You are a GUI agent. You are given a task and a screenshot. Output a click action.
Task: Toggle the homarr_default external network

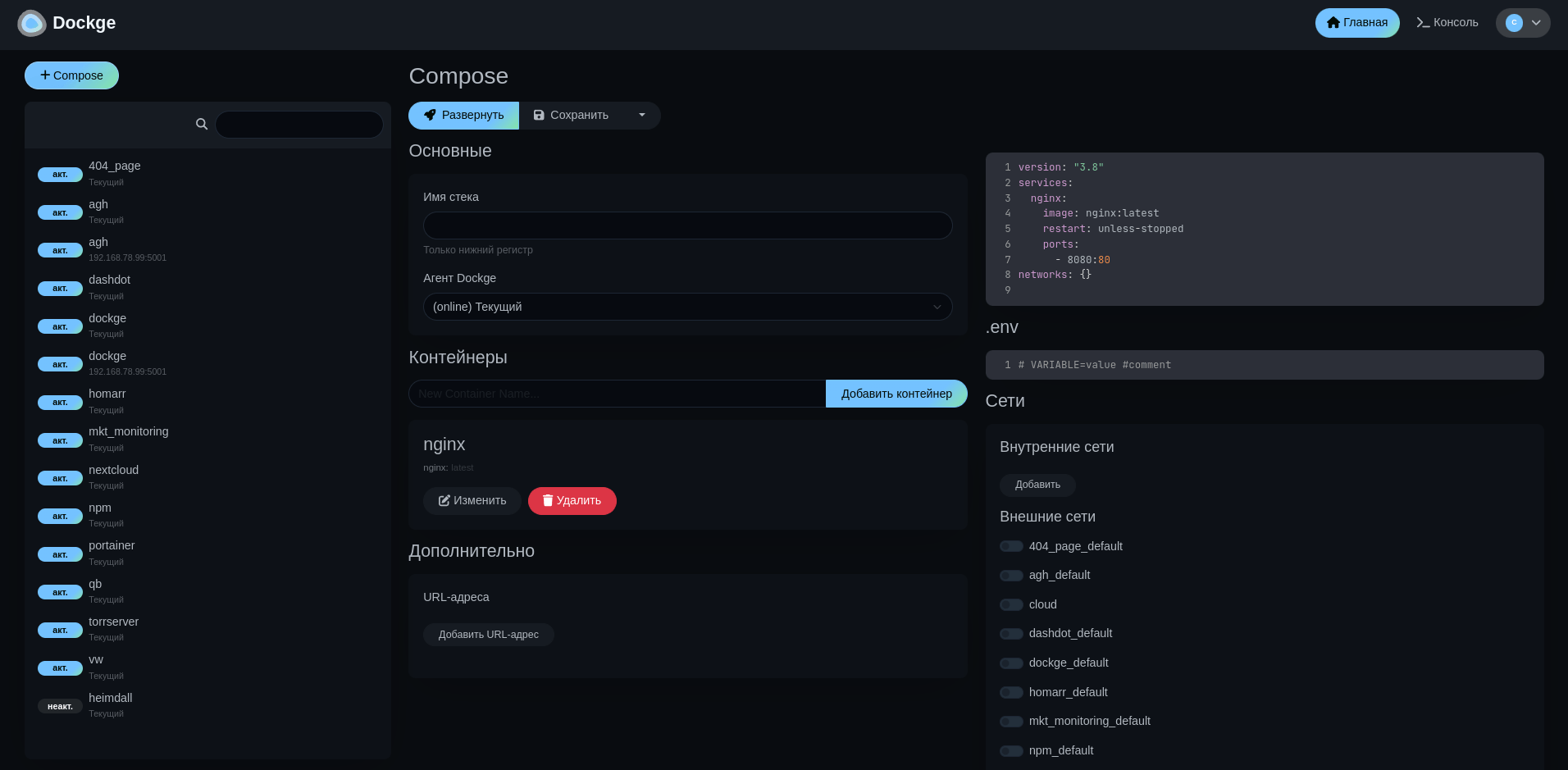point(1011,692)
